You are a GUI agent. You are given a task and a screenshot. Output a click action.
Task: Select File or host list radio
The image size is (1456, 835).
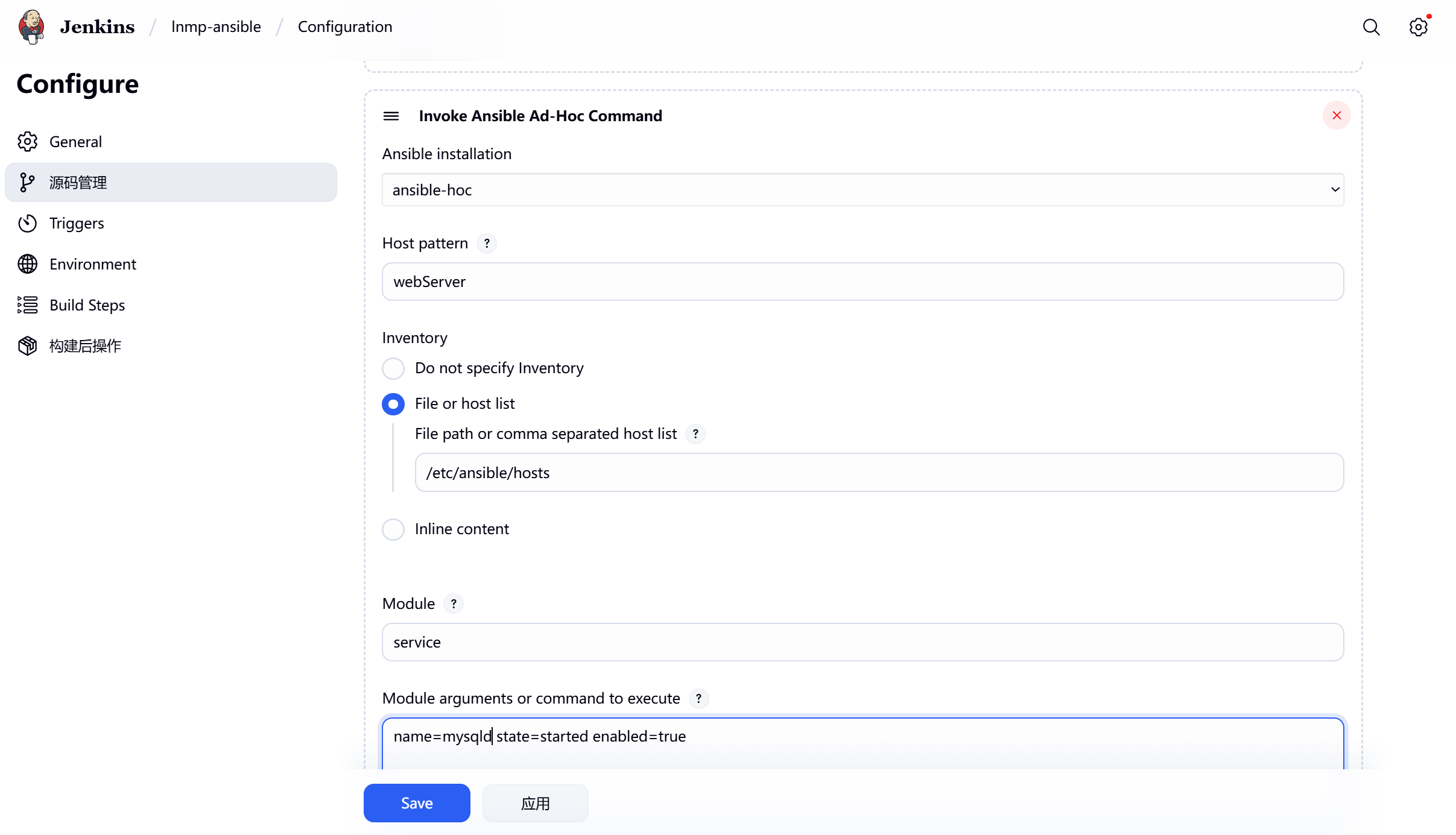click(393, 404)
